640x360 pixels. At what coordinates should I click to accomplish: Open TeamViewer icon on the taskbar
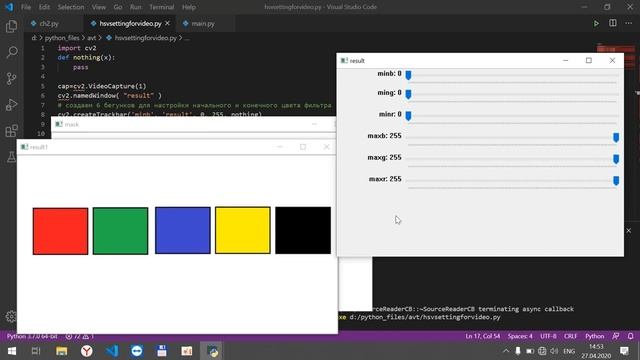(137, 351)
